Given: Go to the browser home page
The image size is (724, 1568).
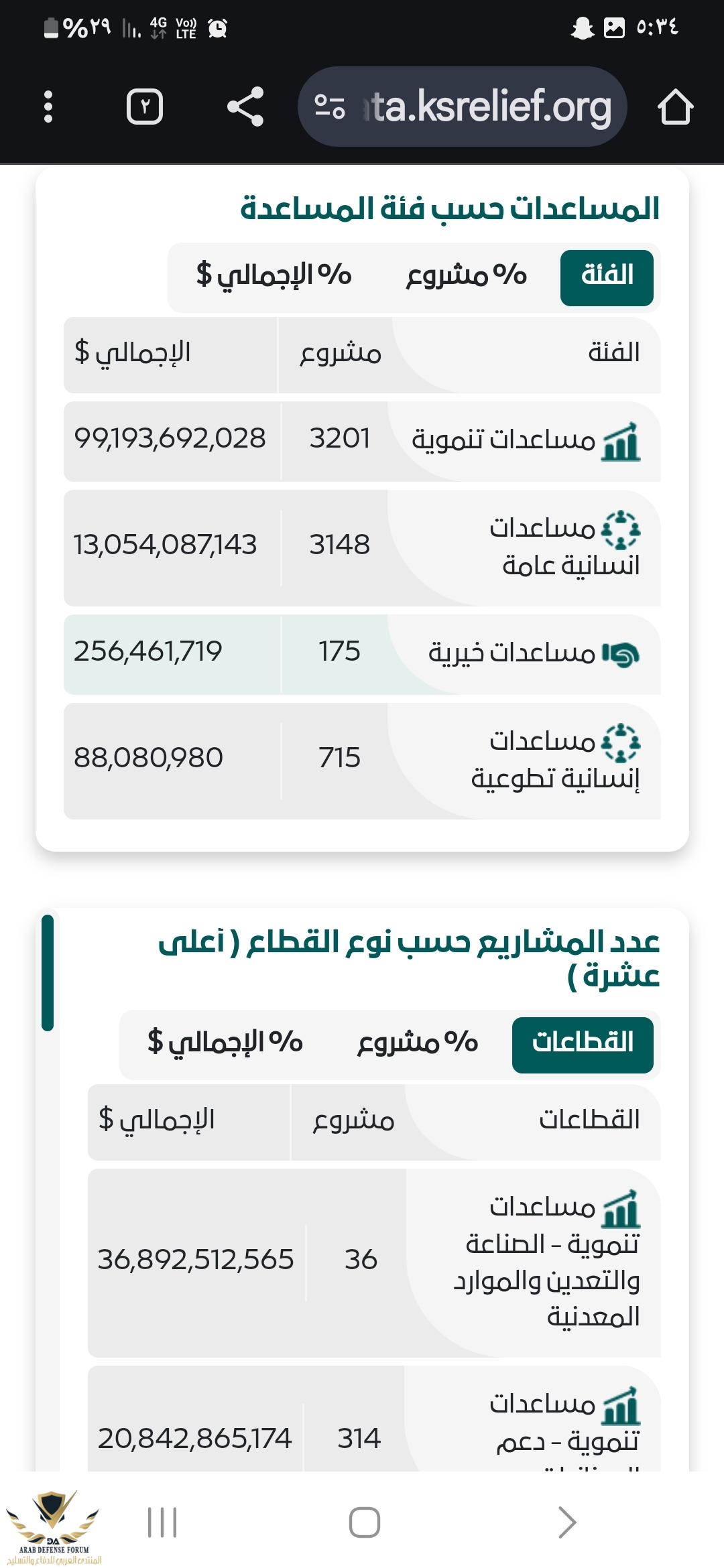Looking at the screenshot, I should pyautogui.click(x=674, y=107).
